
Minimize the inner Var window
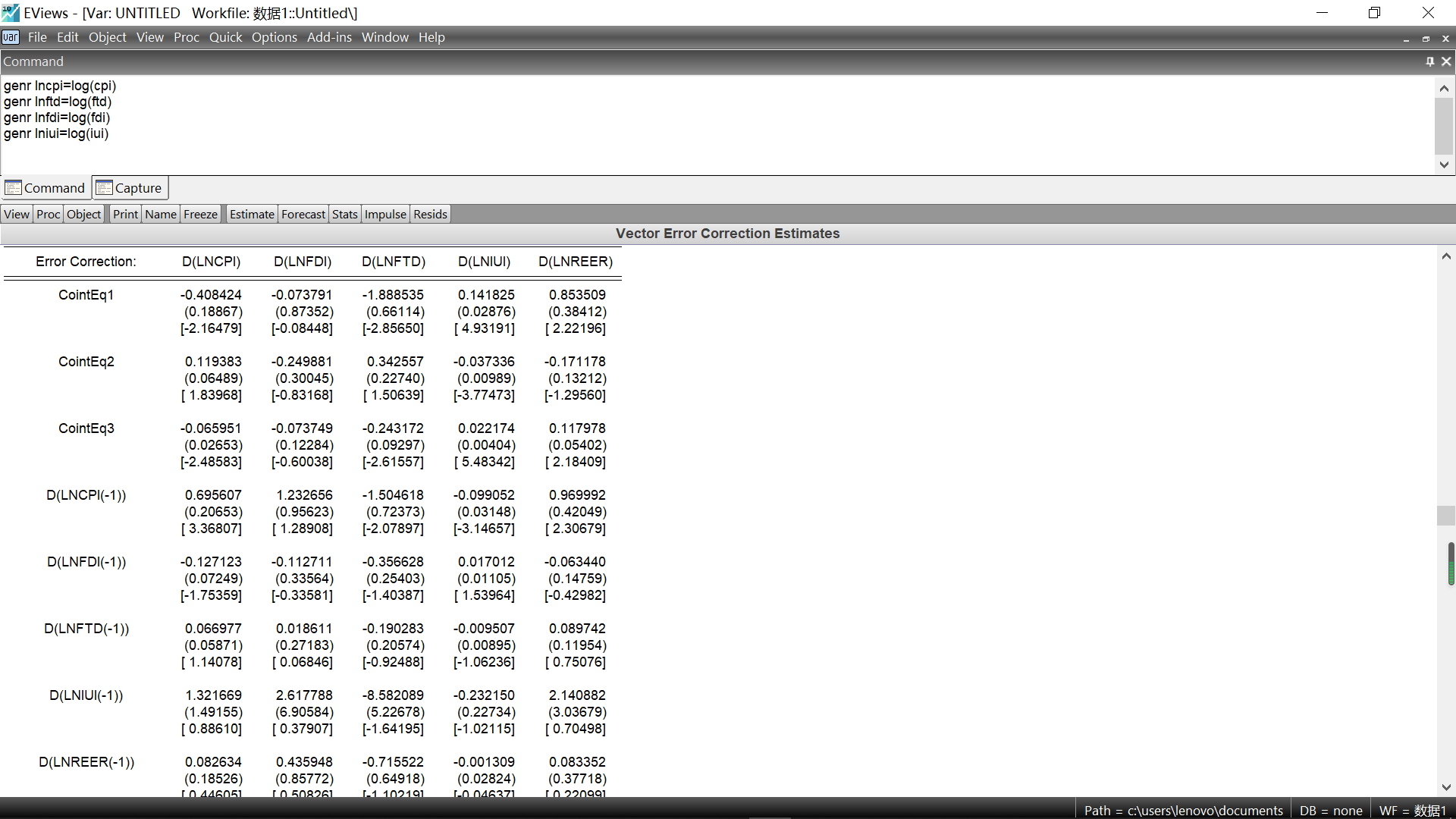click(1406, 38)
